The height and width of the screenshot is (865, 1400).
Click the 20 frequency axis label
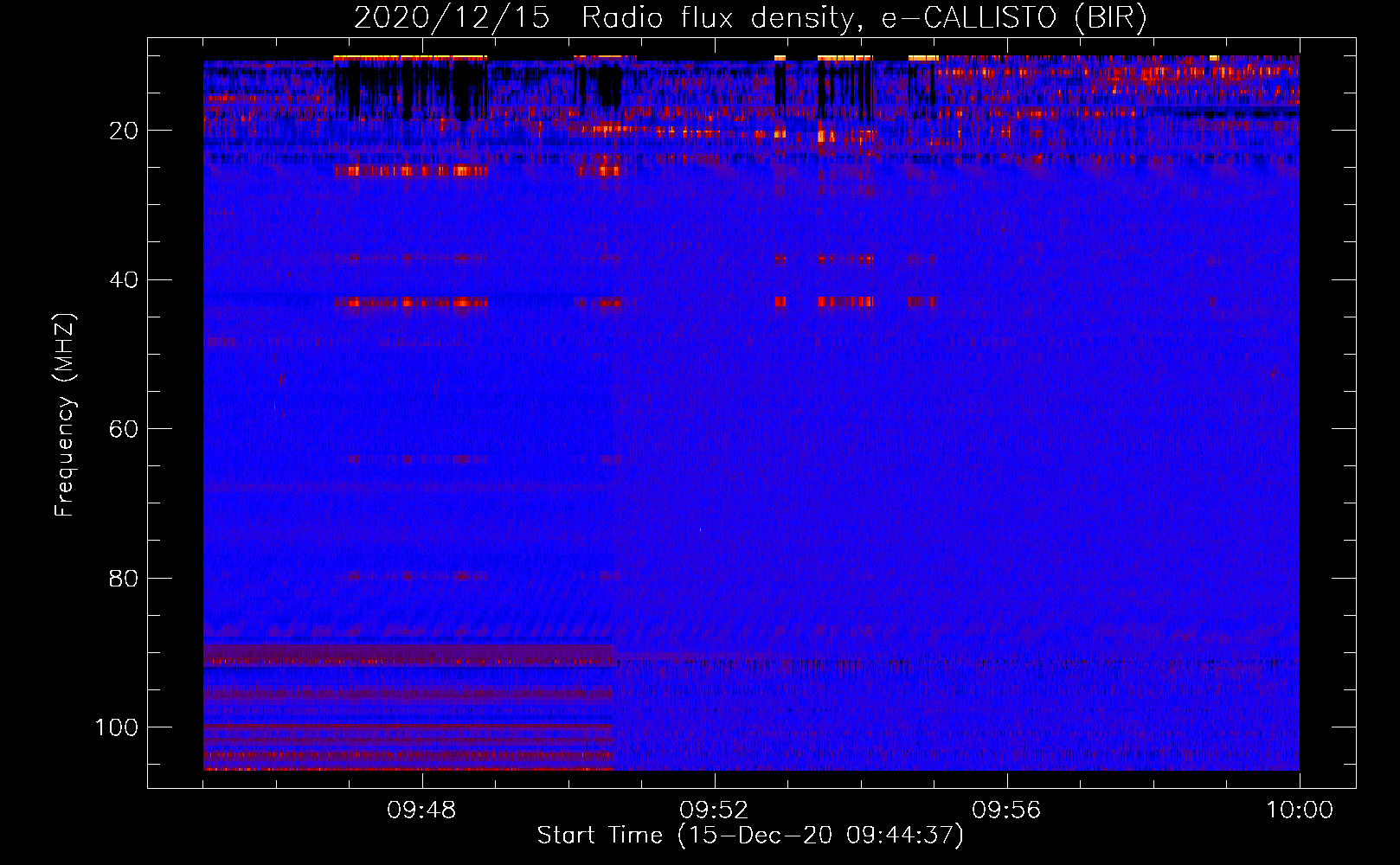125,131
